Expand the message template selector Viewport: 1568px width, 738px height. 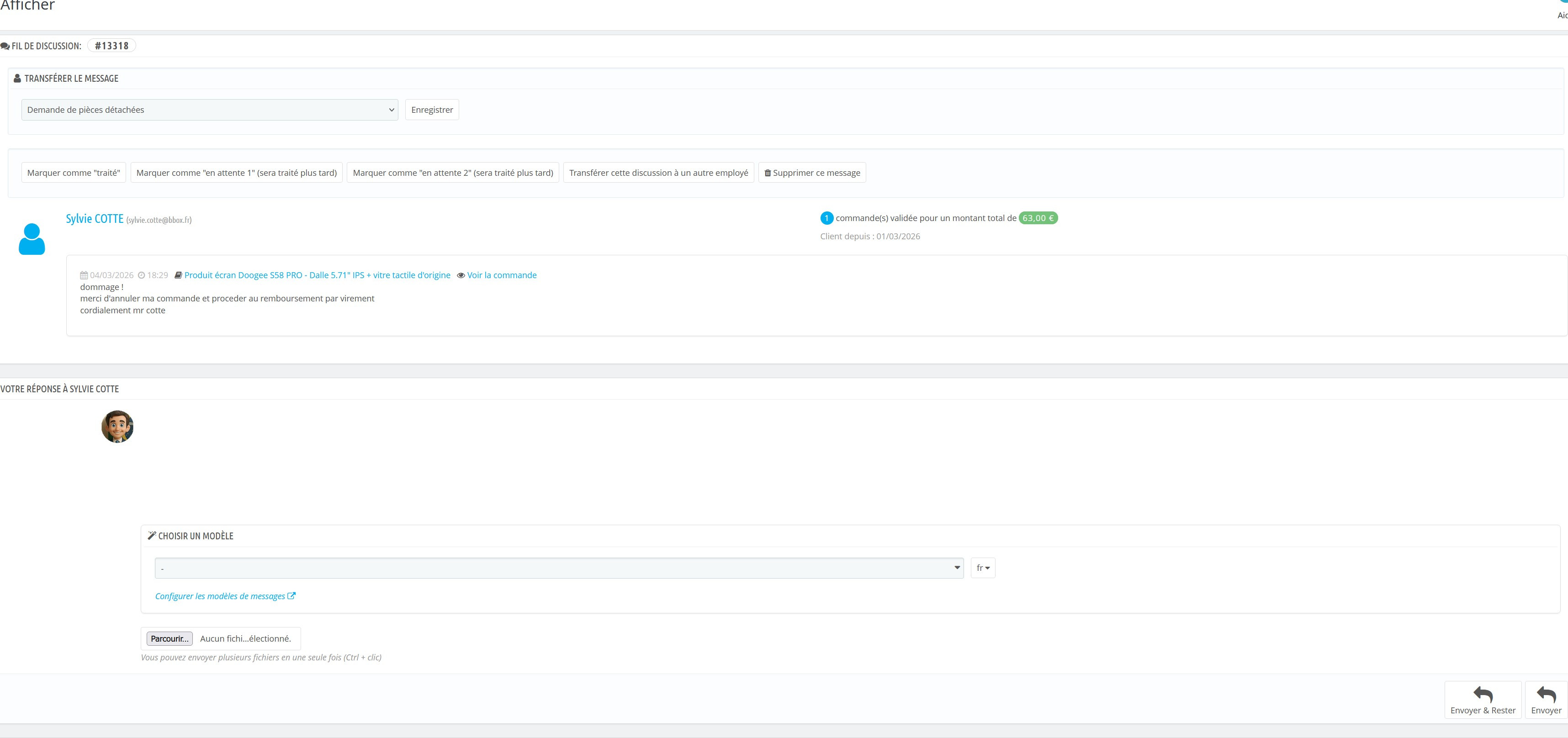click(x=558, y=568)
